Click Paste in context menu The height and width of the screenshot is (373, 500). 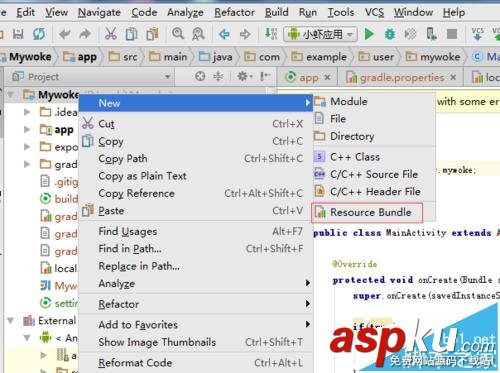tap(195, 210)
